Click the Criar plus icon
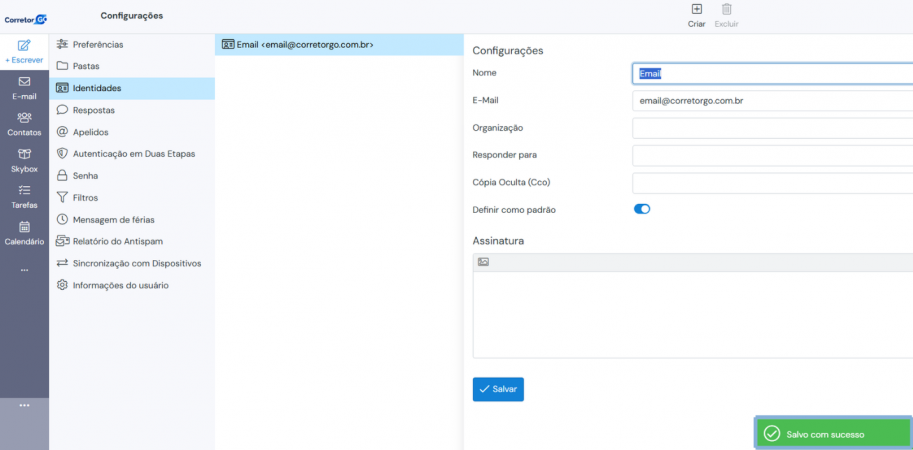The image size is (913, 450). click(696, 9)
